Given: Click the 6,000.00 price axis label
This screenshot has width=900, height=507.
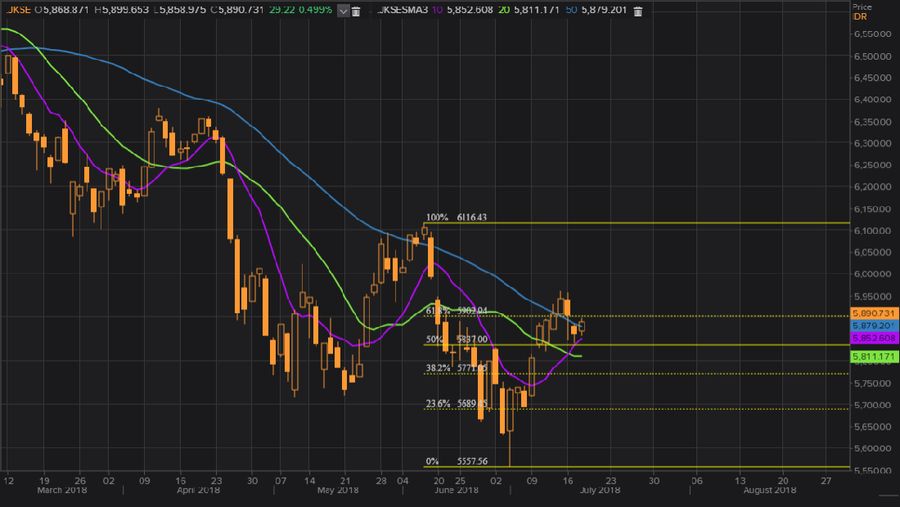Looking at the screenshot, I should click(872, 274).
